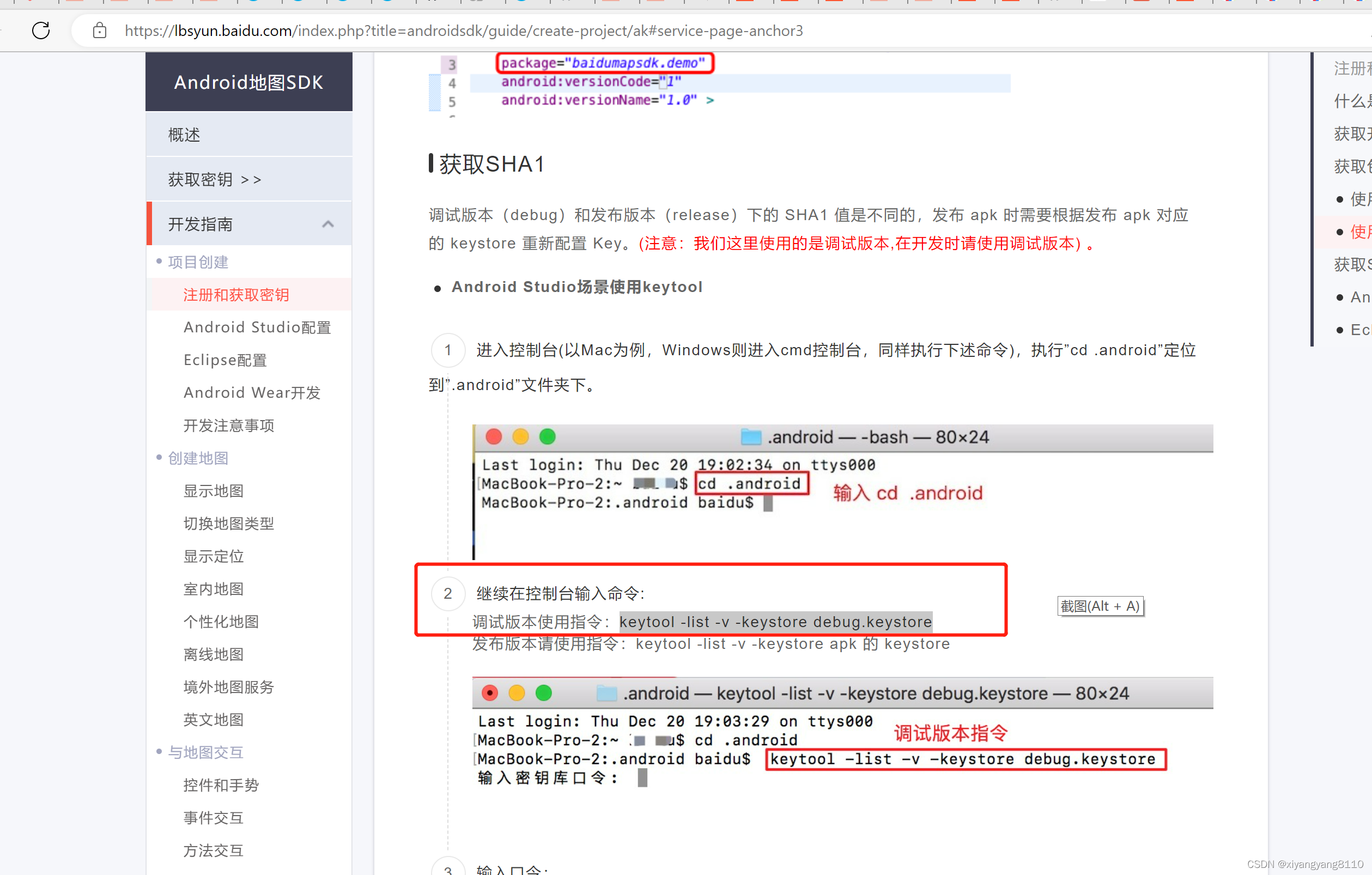The height and width of the screenshot is (875, 1372).
Task: Open the Android Wear开发 page
Action: (x=252, y=392)
